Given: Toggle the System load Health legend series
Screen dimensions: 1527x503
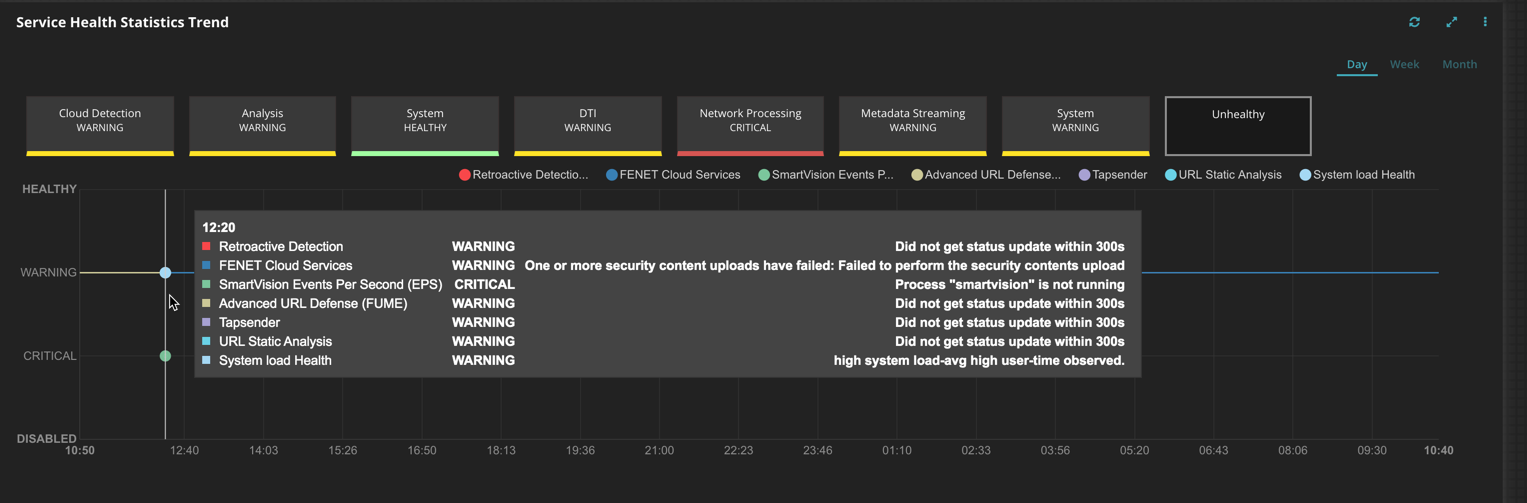Looking at the screenshot, I should coord(1357,175).
